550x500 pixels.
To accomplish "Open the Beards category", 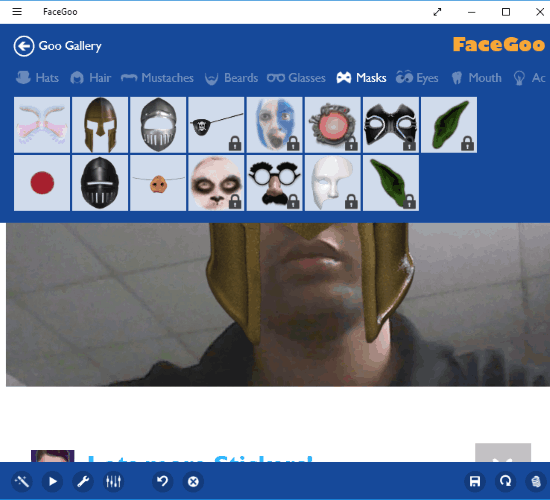I will point(231,78).
